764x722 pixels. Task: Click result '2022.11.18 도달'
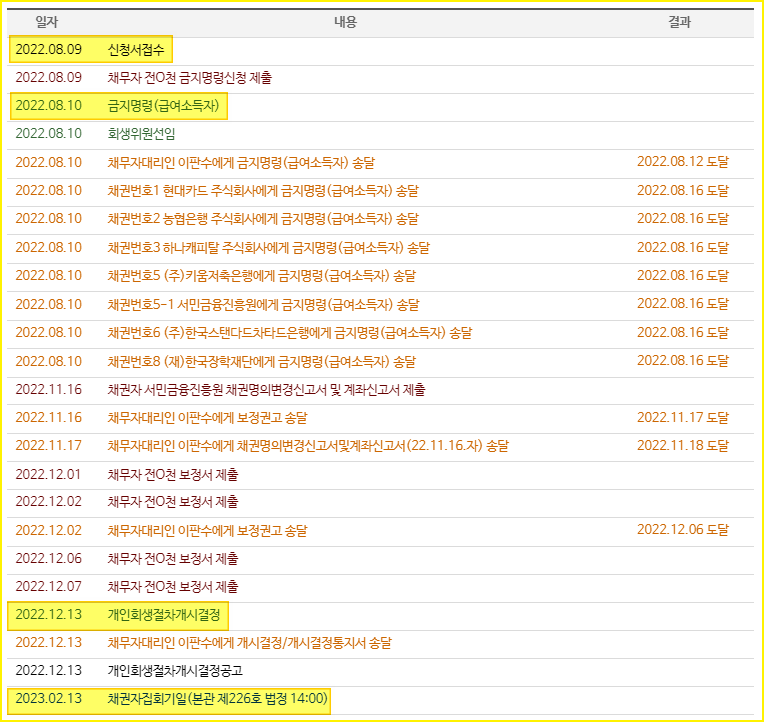coord(683,446)
